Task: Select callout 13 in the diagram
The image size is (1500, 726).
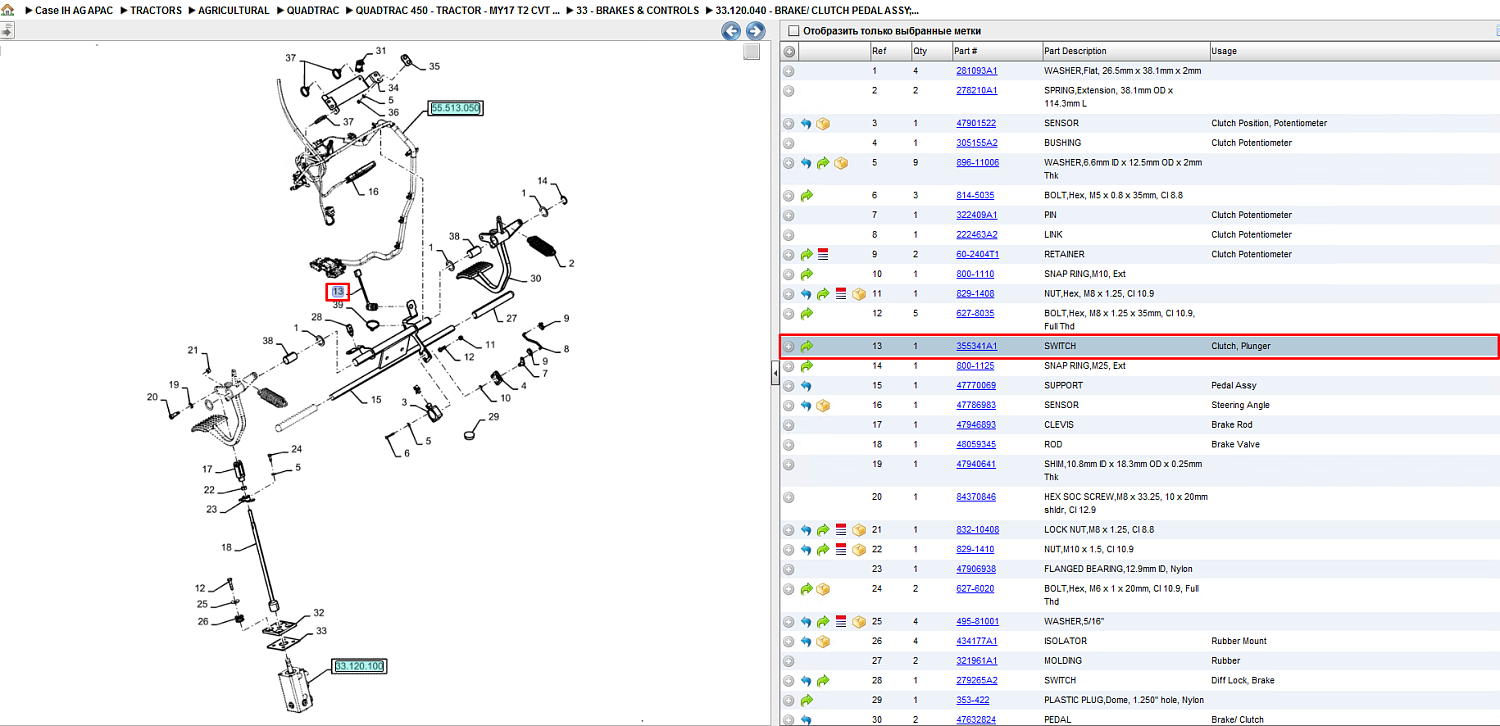Action: 338,292
